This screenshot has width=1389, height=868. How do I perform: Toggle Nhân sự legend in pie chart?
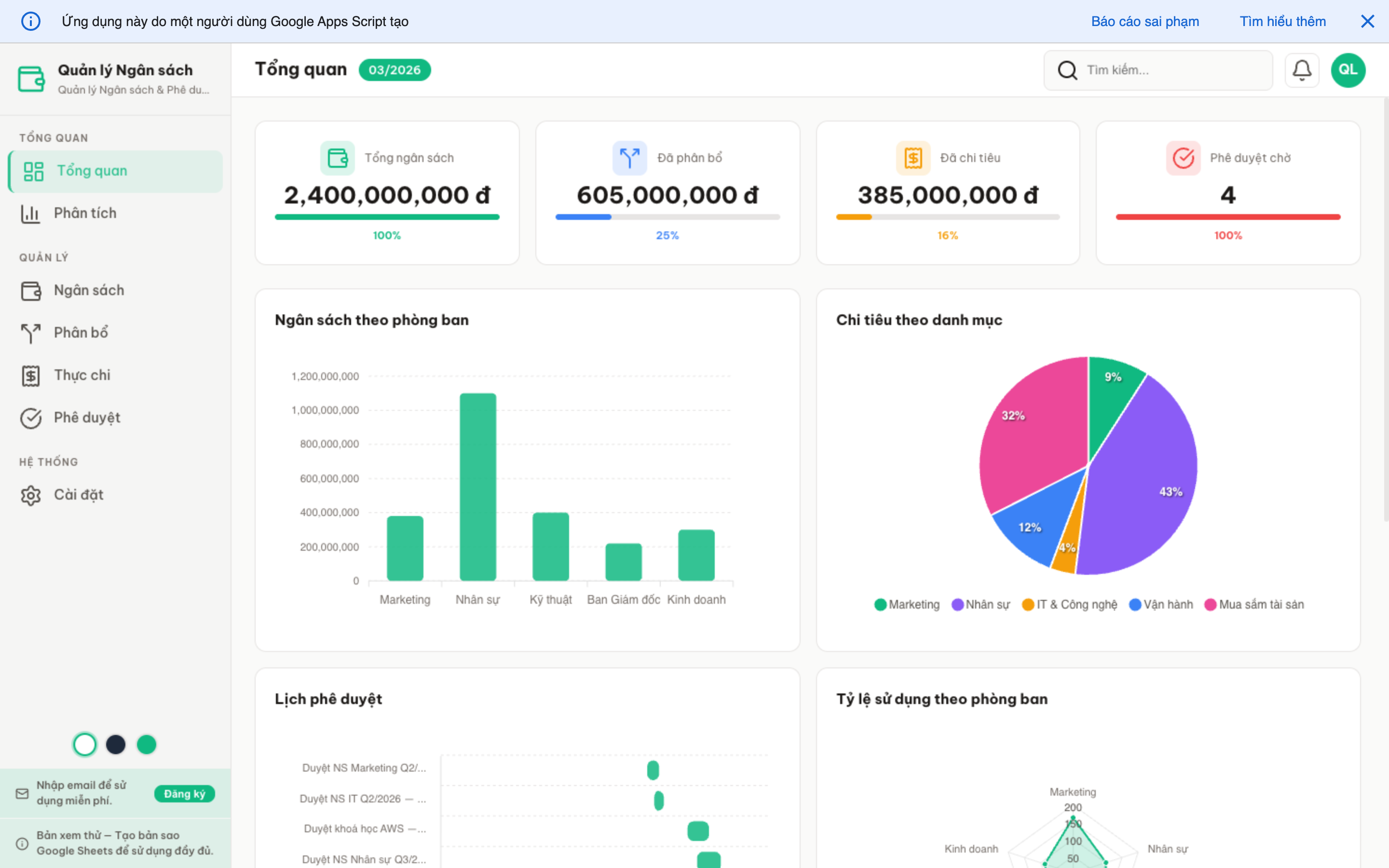[980, 605]
